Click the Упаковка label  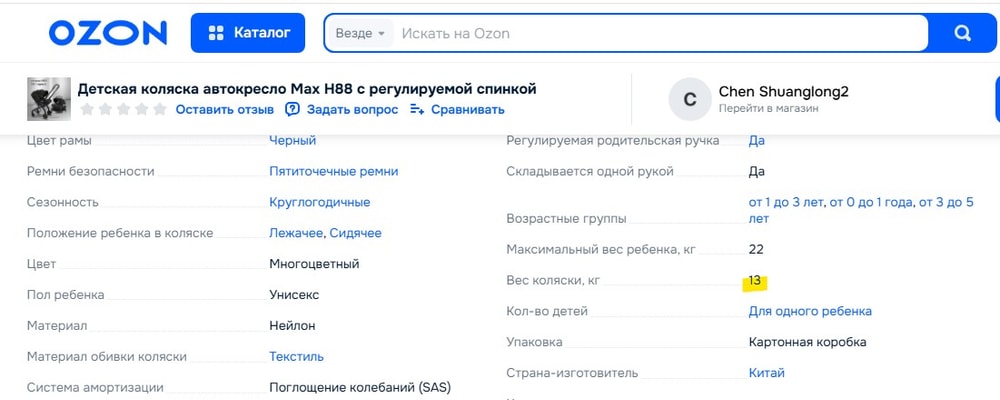point(534,342)
